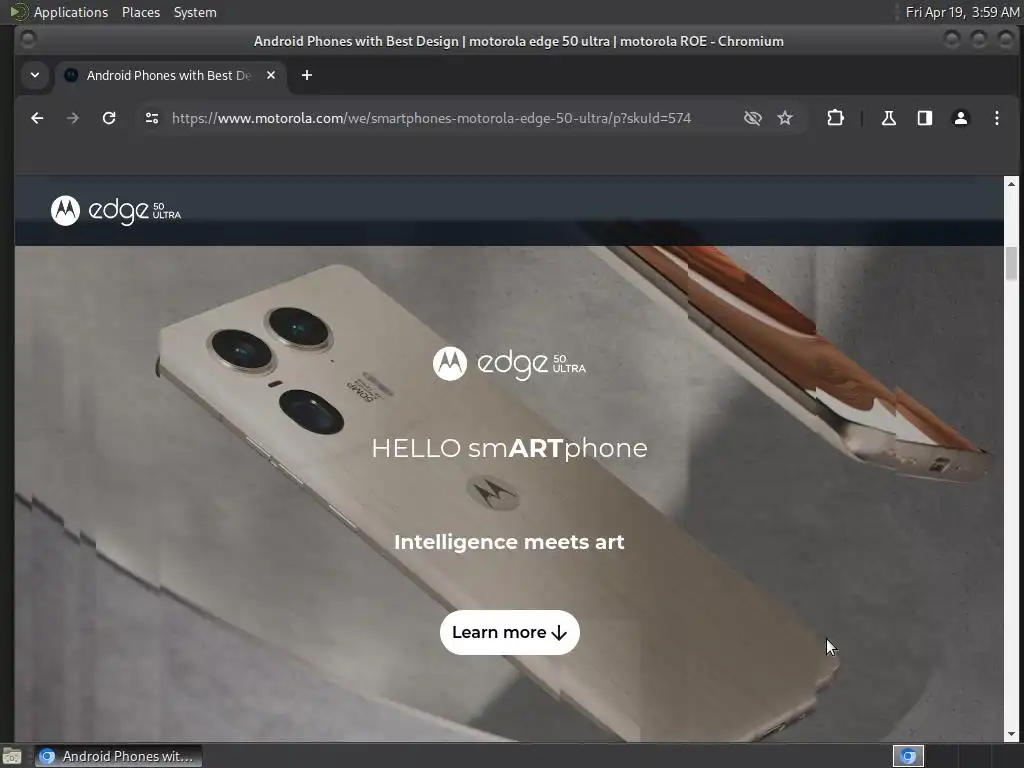
Task: Go back to the previous page
Action: click(37, 118)
